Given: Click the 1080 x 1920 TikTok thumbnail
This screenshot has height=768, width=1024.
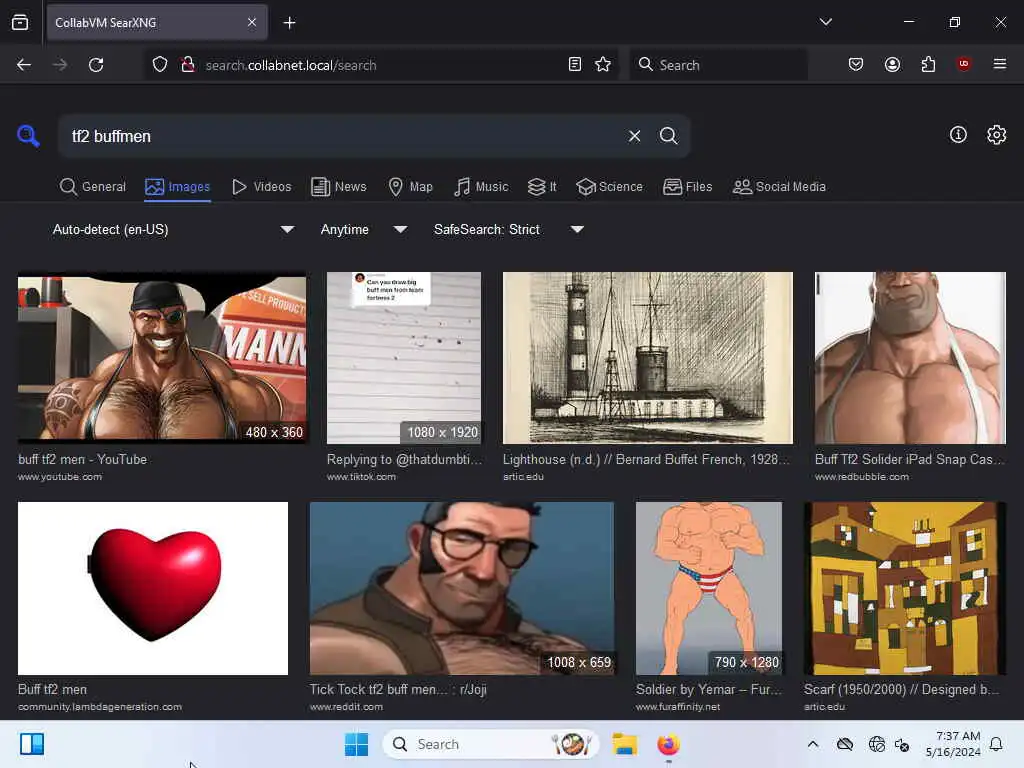Looking at the screenshot, I should coord(404,358).
